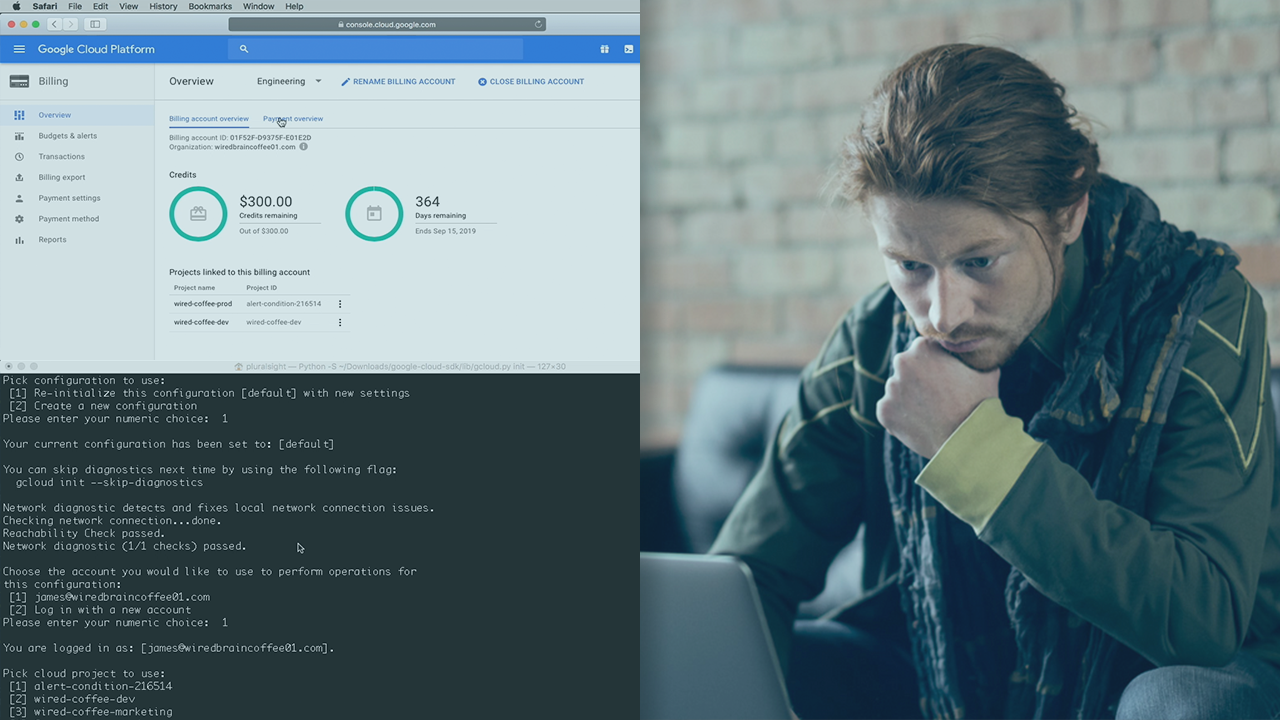Click the wired-coffee-prod project name
Viewport: 1280px width, 720px height.
click(203, 304)
